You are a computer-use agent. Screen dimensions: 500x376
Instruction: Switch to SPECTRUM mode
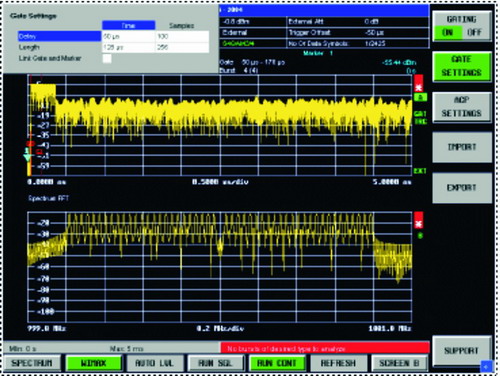(32, 363)
